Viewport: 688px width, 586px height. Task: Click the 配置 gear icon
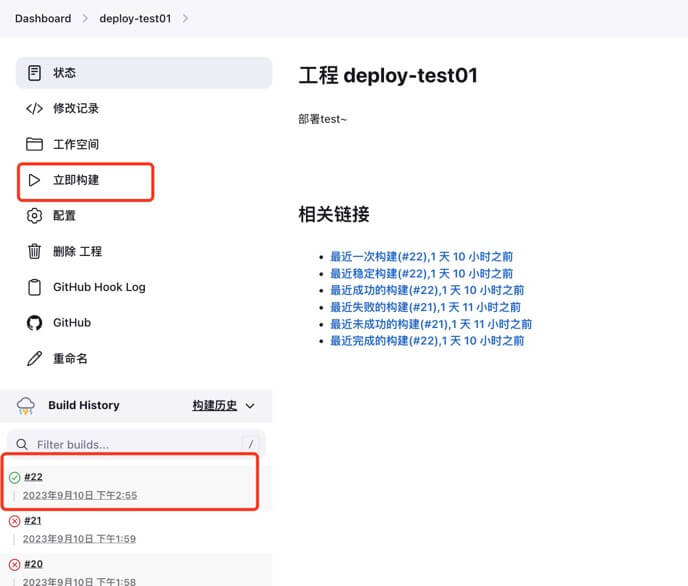pos(35,216)
